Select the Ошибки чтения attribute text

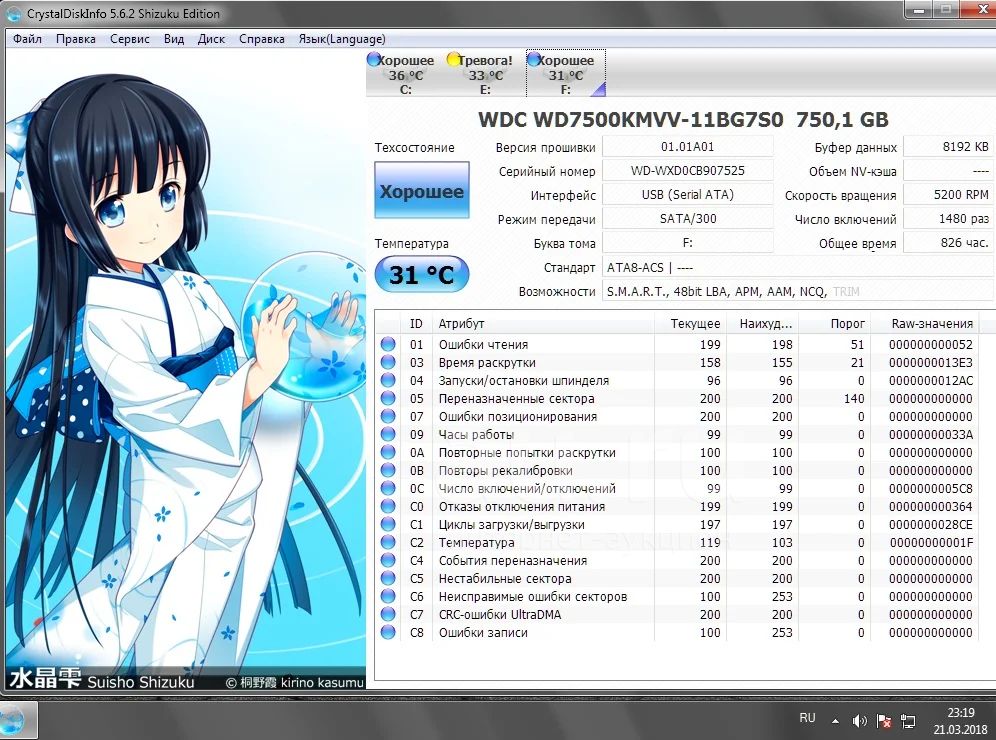[483, 344]
